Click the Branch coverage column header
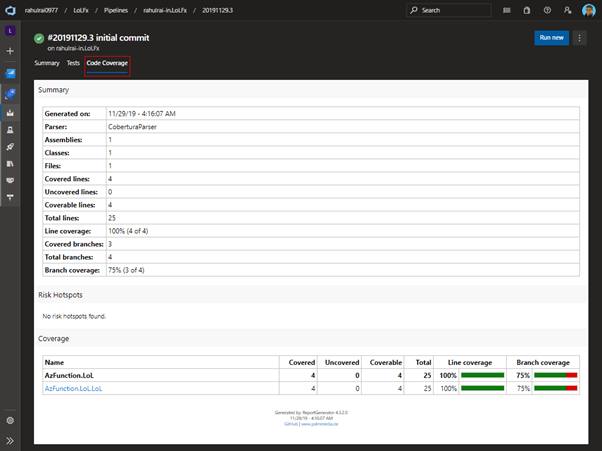The height and width of the screenshot is (451, 602). tap(543, 362)
